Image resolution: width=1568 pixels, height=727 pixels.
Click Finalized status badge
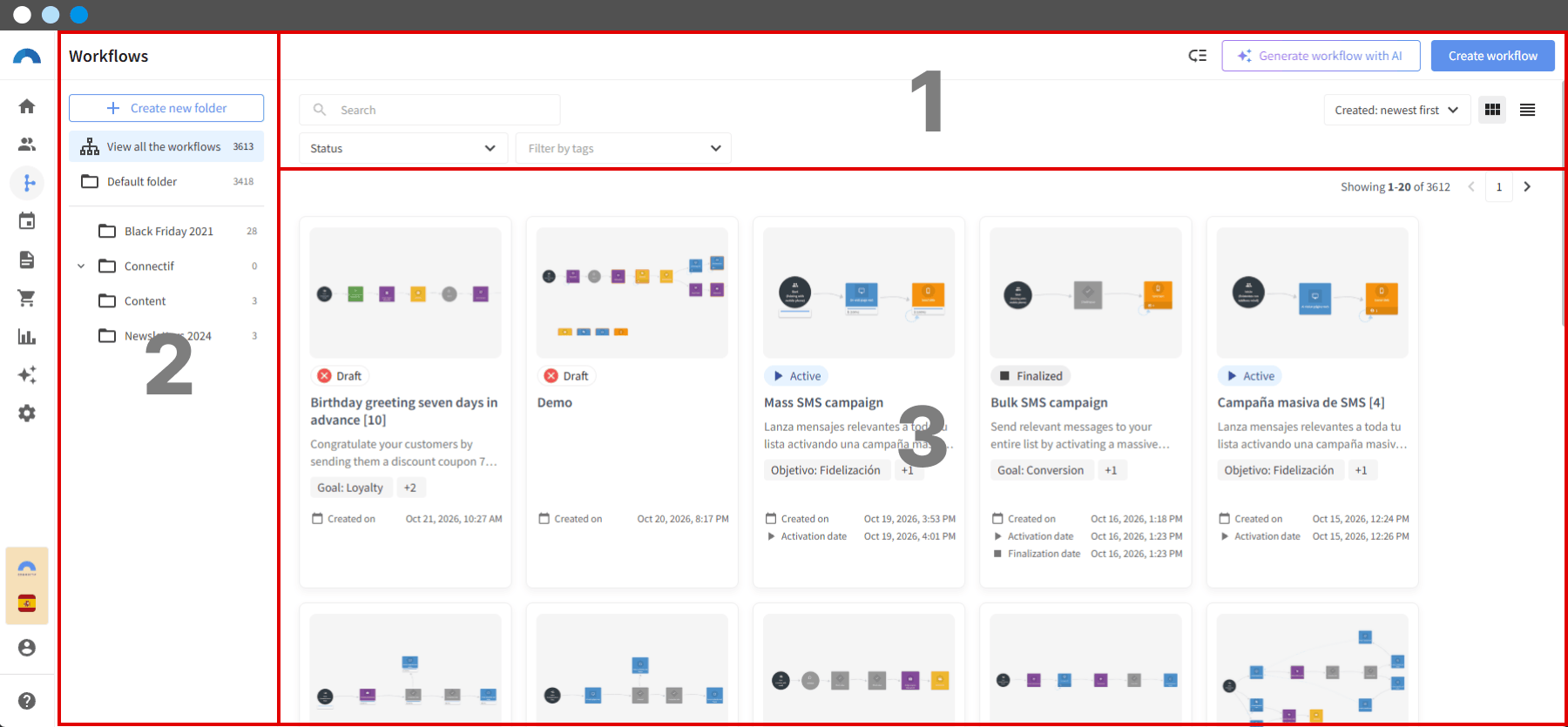1031,376
